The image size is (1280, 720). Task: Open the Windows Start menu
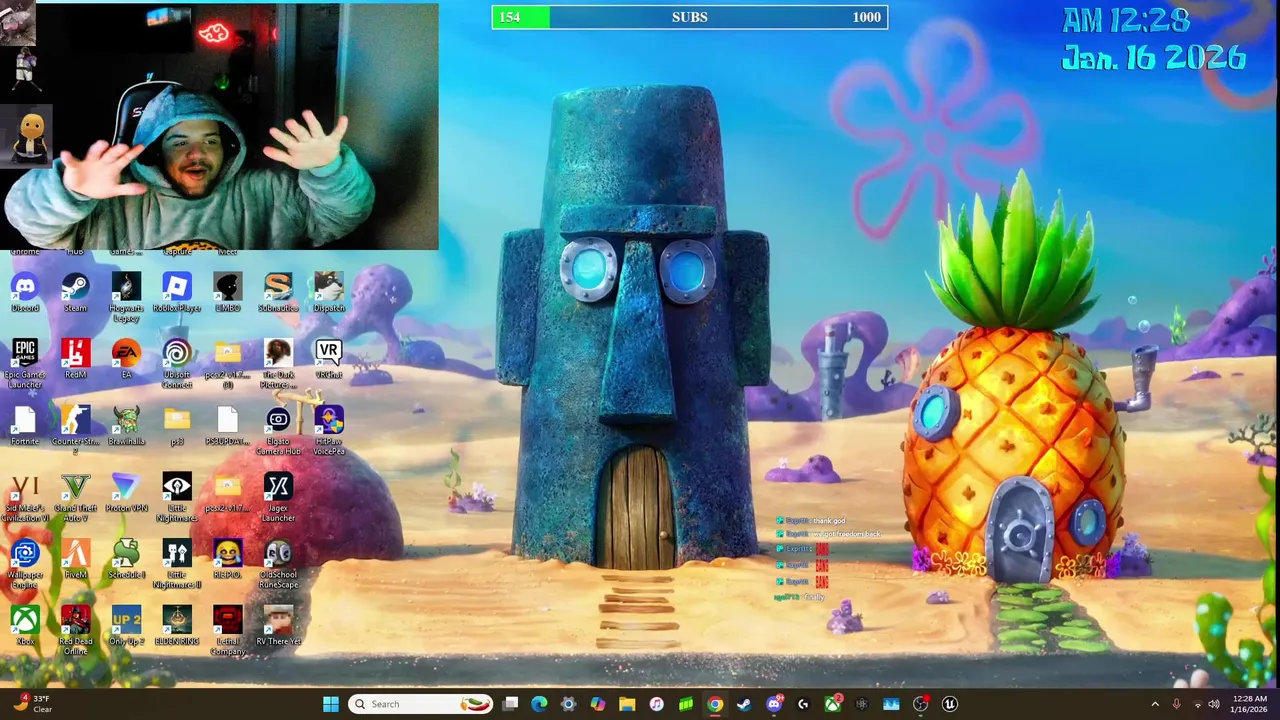[331, 704]
